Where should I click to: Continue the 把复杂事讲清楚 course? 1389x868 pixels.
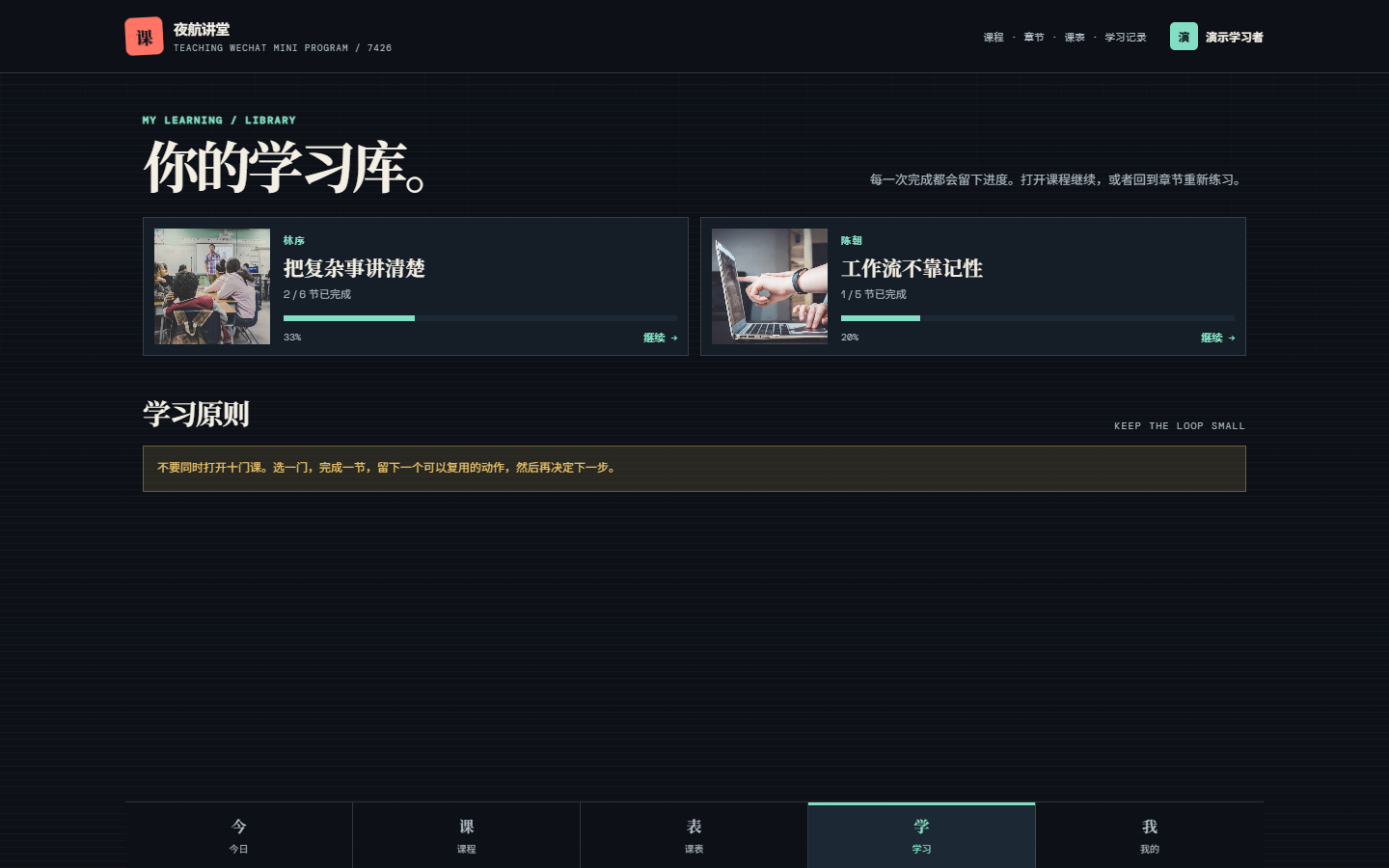[x=661, y=338]
